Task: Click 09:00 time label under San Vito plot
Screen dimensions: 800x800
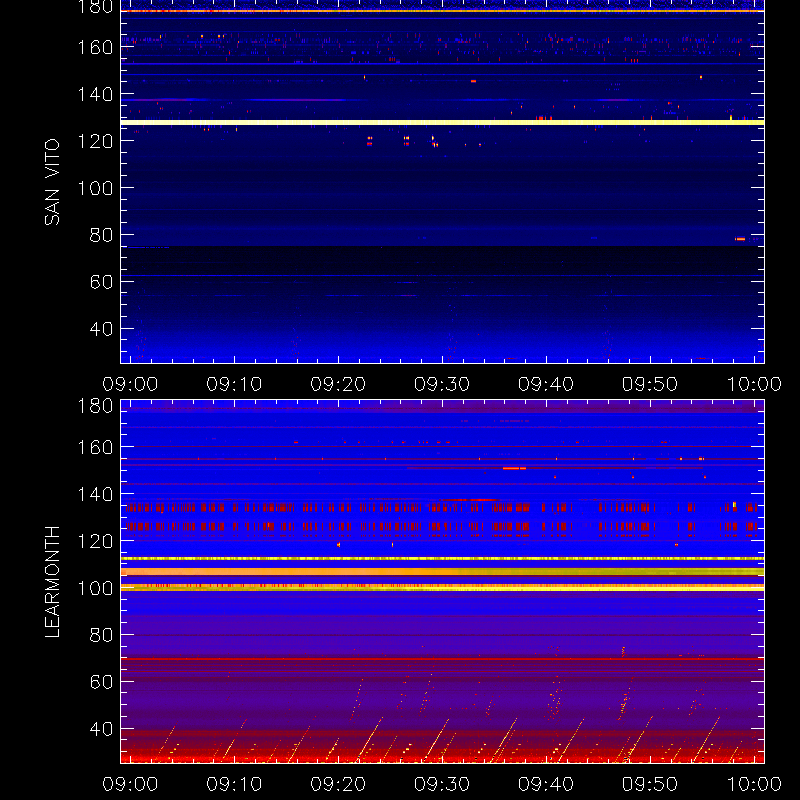Action: [130, 384]
